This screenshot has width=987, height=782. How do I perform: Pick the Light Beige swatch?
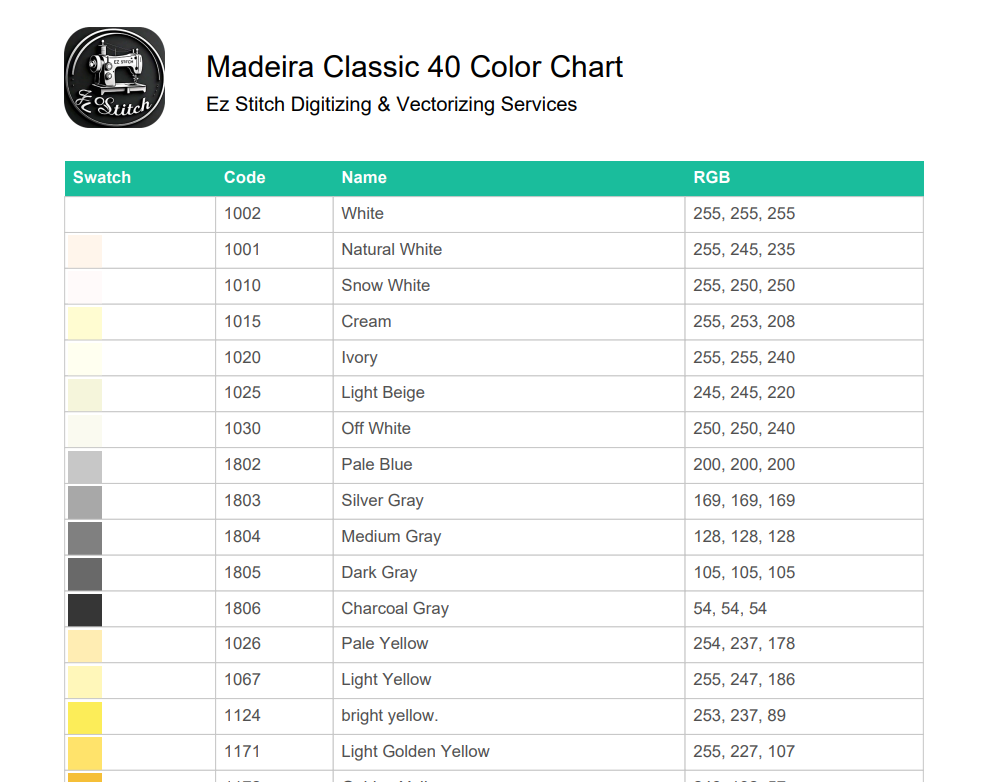point(85,394)
